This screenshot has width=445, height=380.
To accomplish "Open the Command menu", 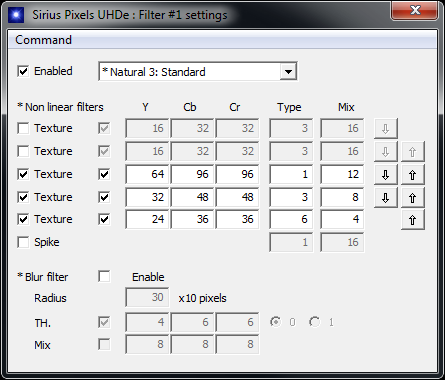I will (x=43, y=40).
